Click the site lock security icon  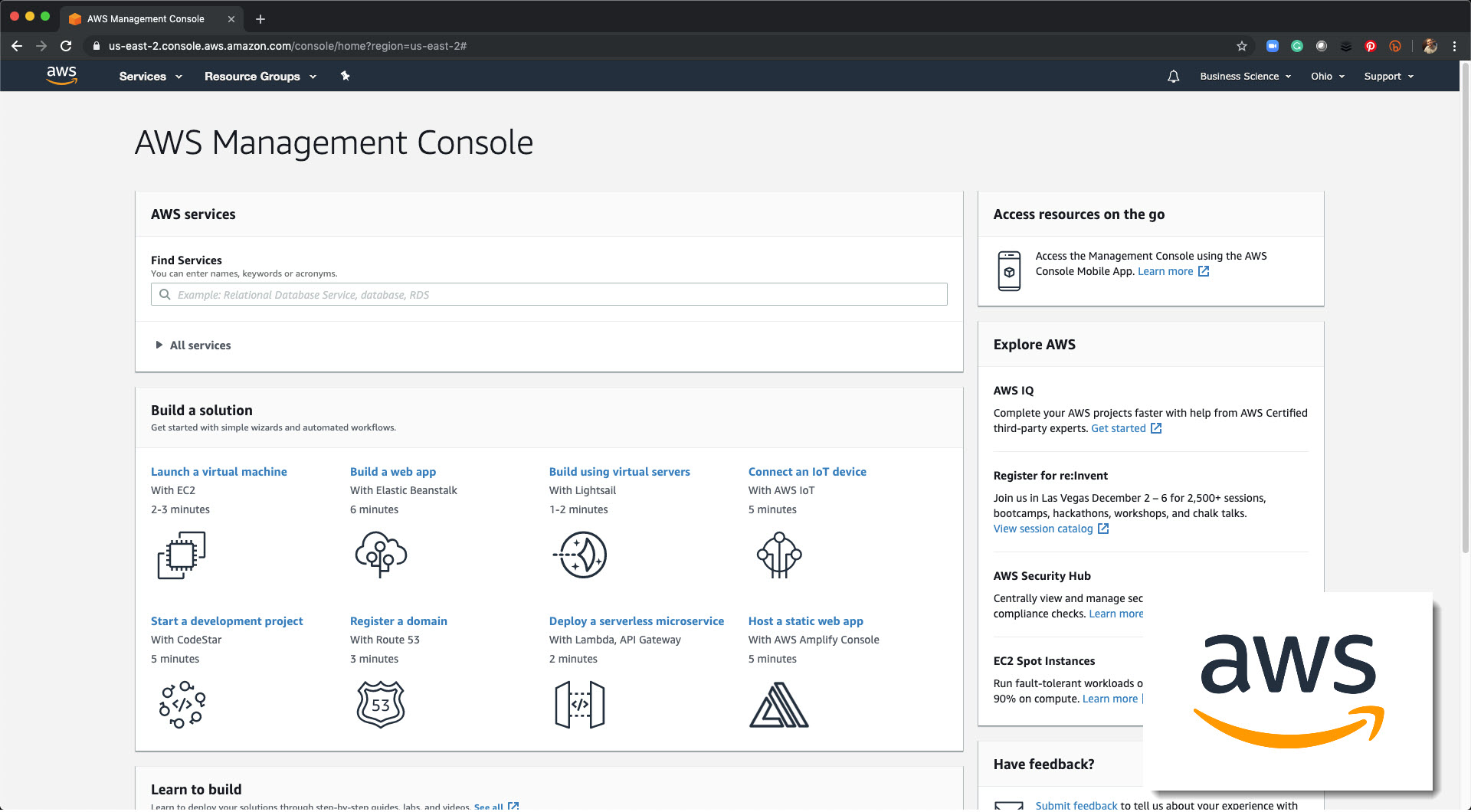tap(96, 46)
